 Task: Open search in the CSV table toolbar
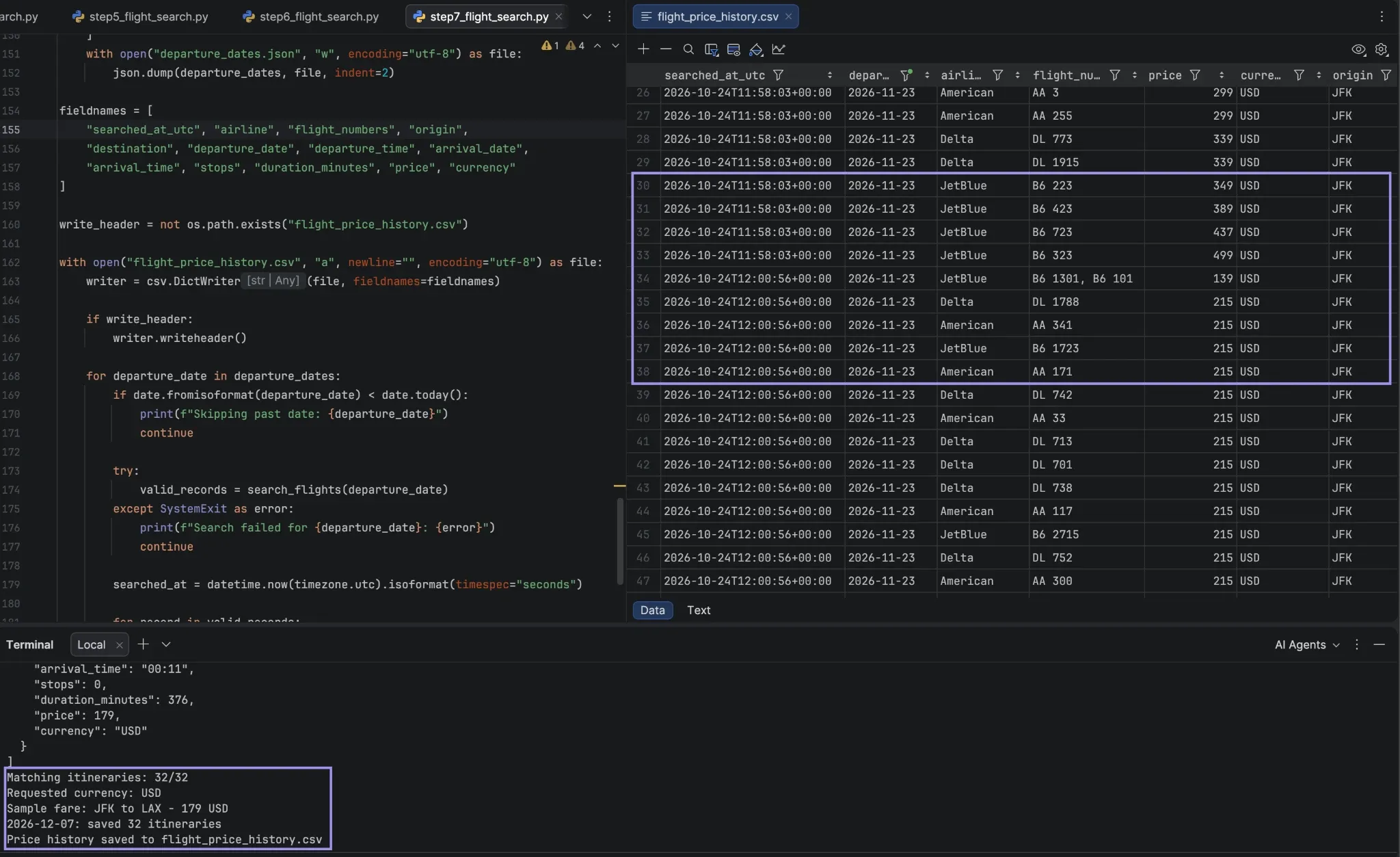click(688, 49)
